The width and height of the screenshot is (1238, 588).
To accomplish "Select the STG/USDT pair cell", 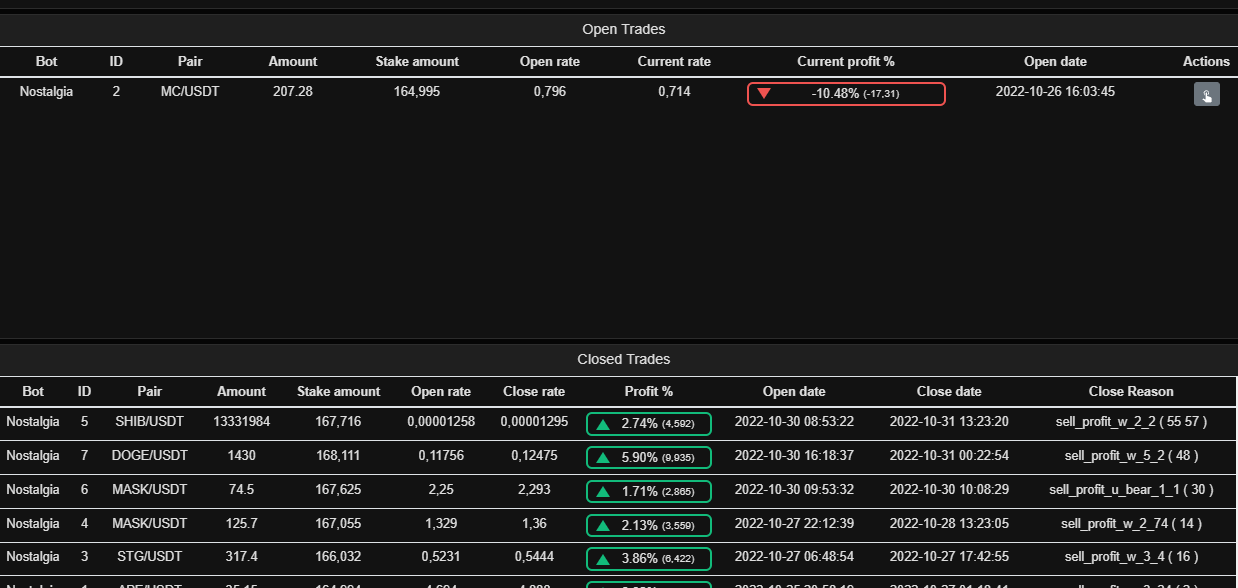I will (150, 556).
